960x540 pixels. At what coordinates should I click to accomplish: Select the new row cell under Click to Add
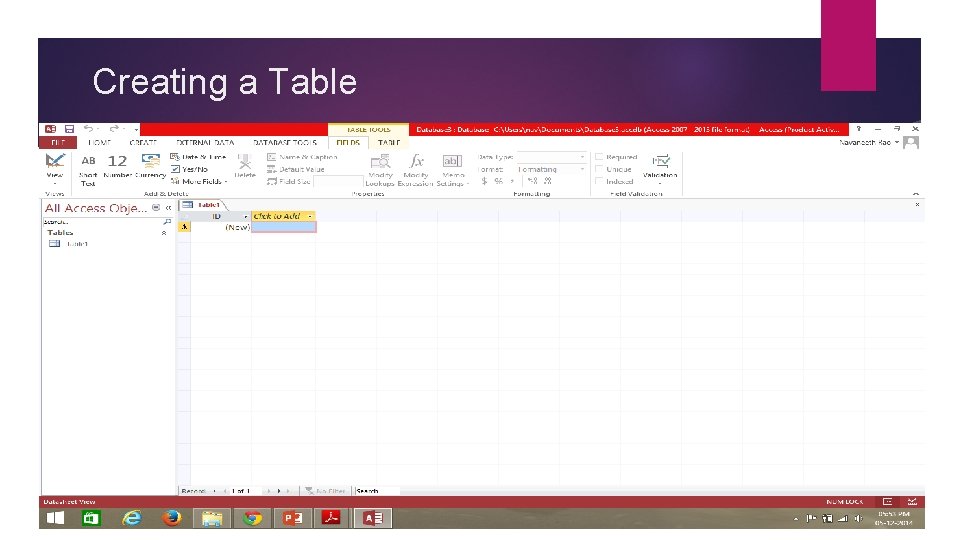pyautogui.click(x=283, y=227)
